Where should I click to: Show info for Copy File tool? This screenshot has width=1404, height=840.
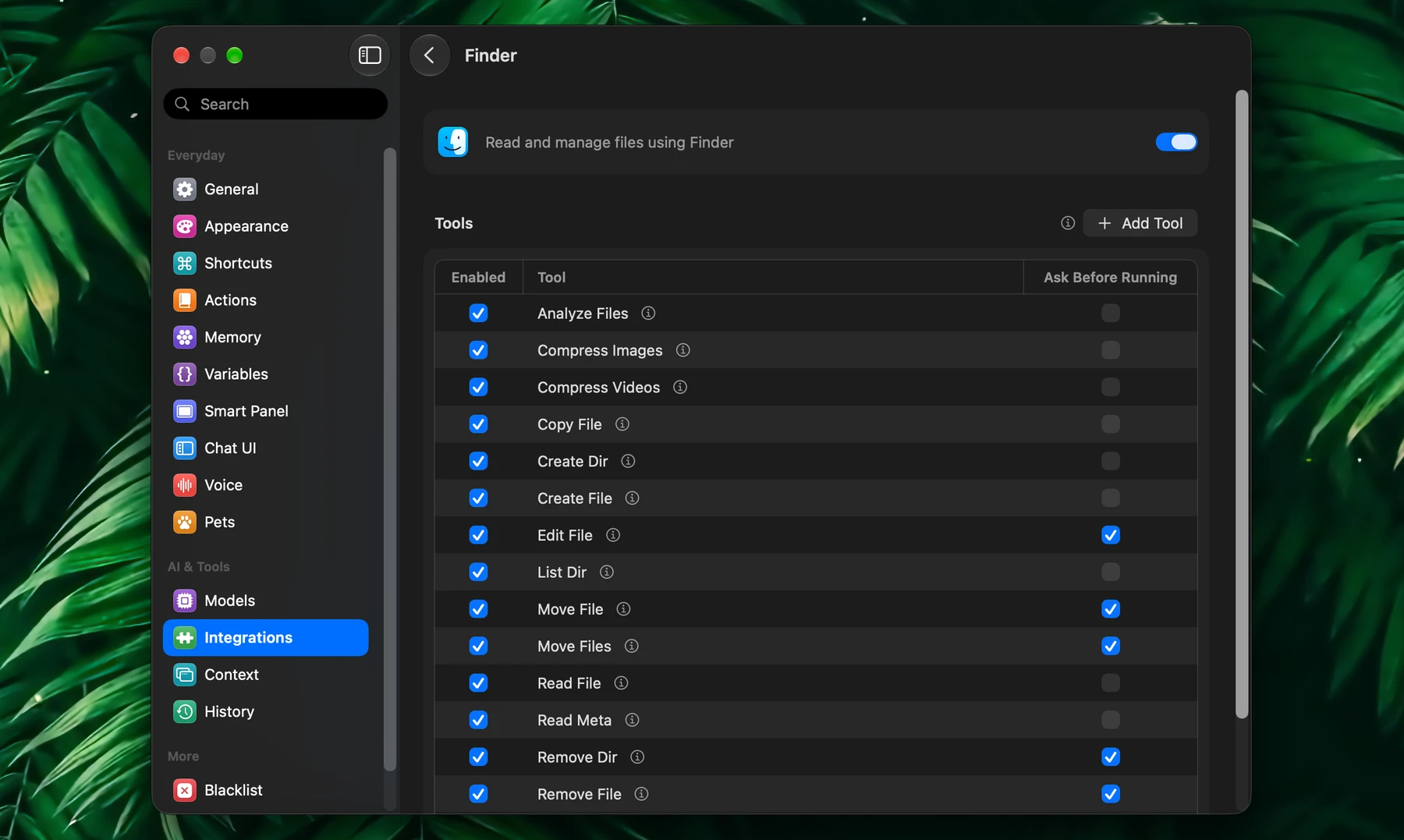click(622, 424)
